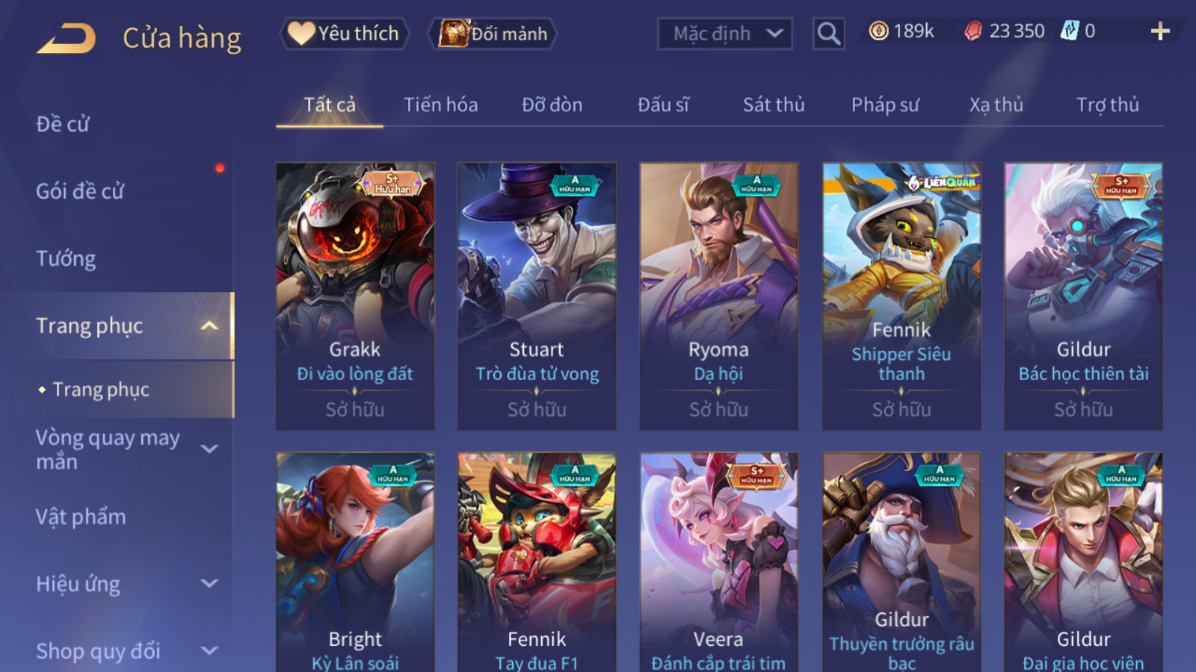Select the Sát thủ tab
The image size is (1196, 672).
(x=773, y=104)
